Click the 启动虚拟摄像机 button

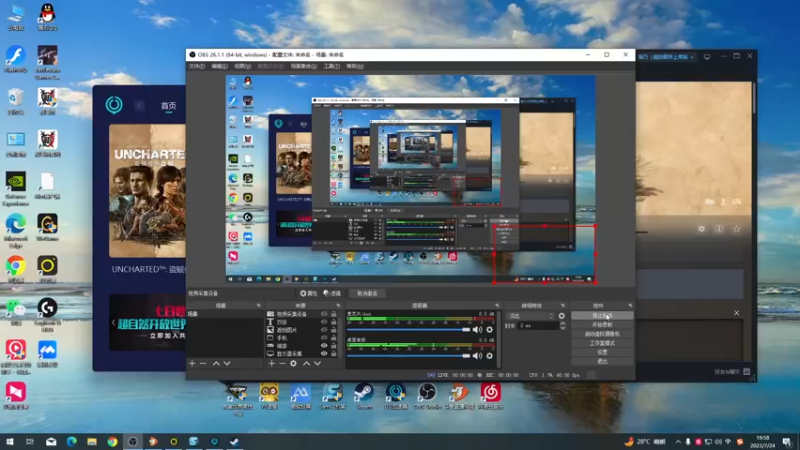(602, 334)
